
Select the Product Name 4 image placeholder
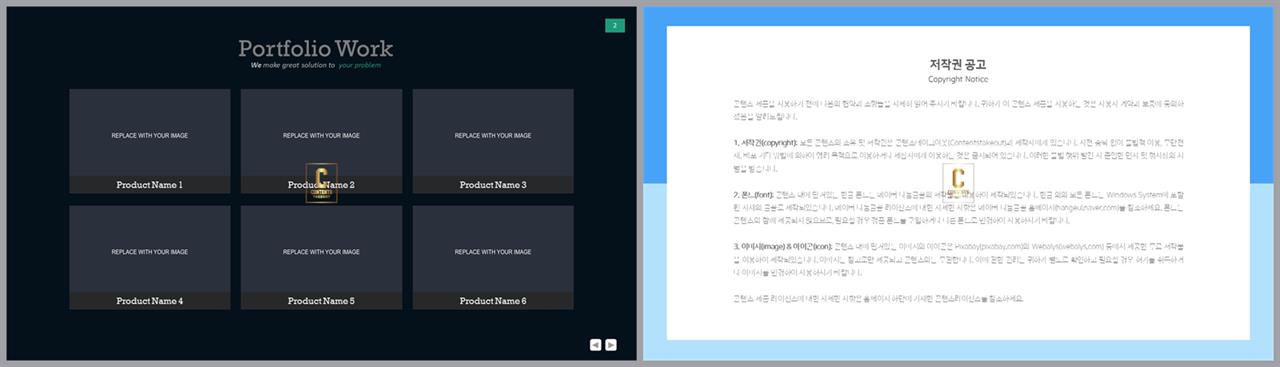[x=150, y=249]
